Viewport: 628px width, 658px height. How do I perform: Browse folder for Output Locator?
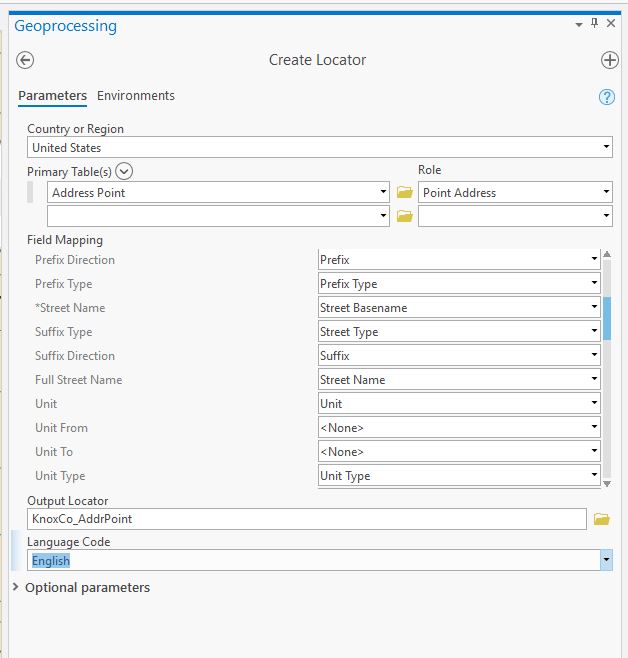click(601, 519)
